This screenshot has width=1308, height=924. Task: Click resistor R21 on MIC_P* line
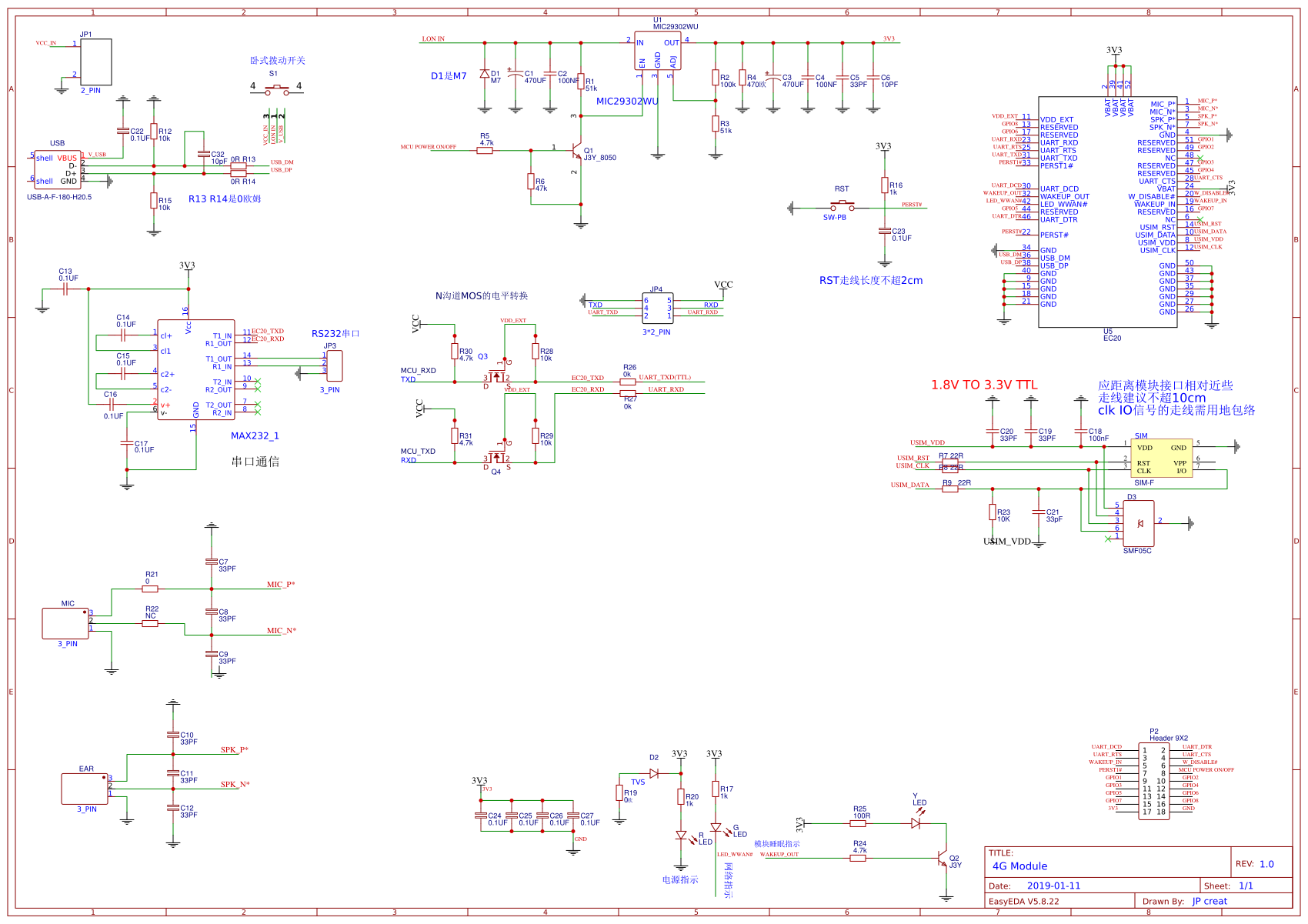click(x=150, y=589)
